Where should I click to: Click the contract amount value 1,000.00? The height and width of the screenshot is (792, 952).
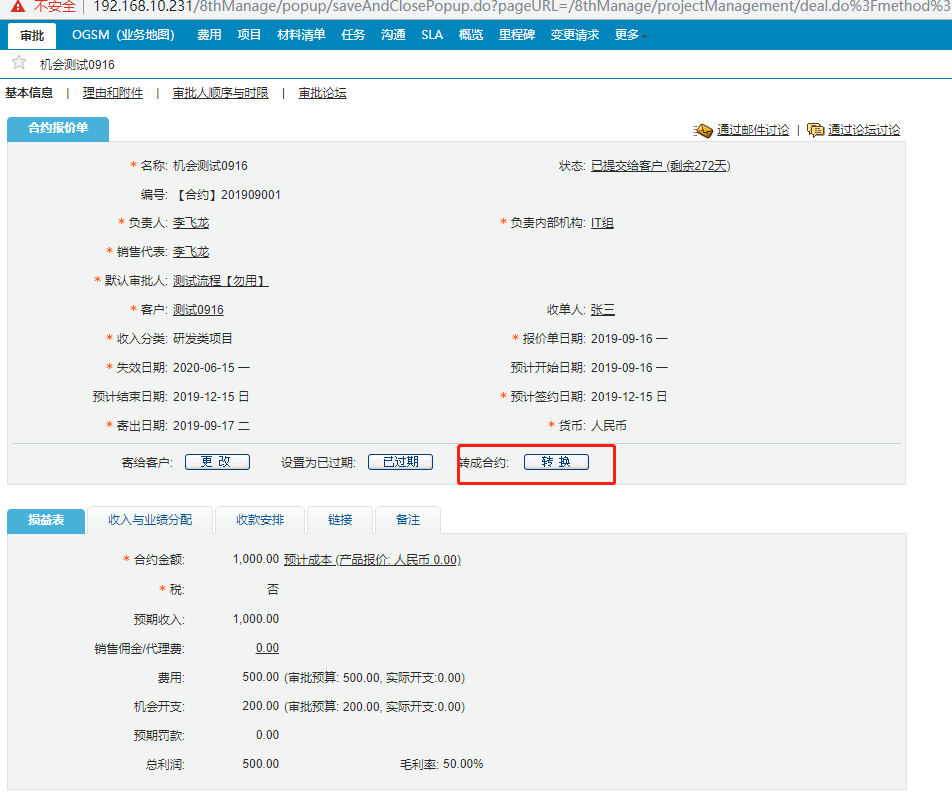(256, 559)
